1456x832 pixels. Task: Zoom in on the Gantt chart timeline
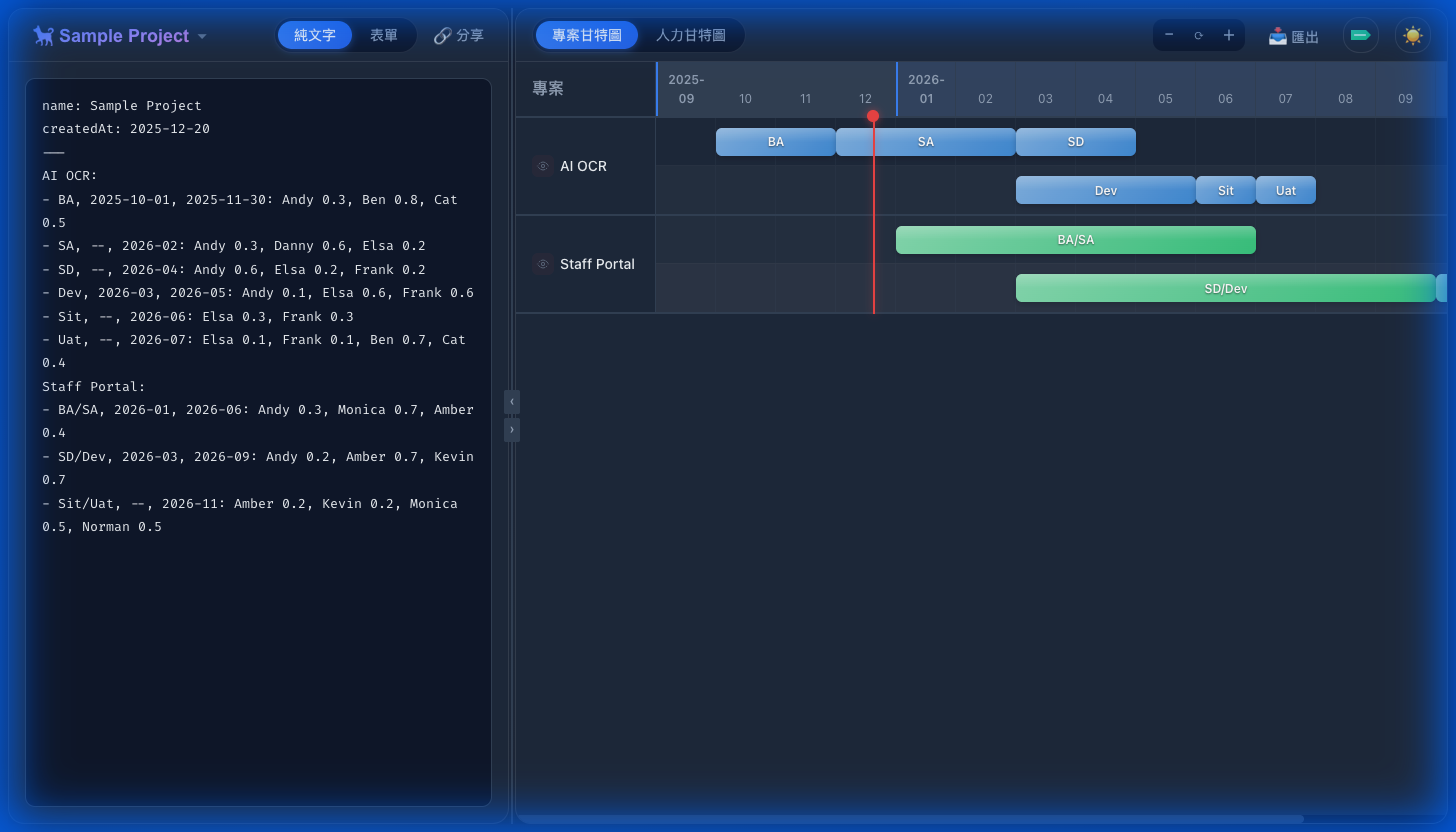(x=1228, y=35)
